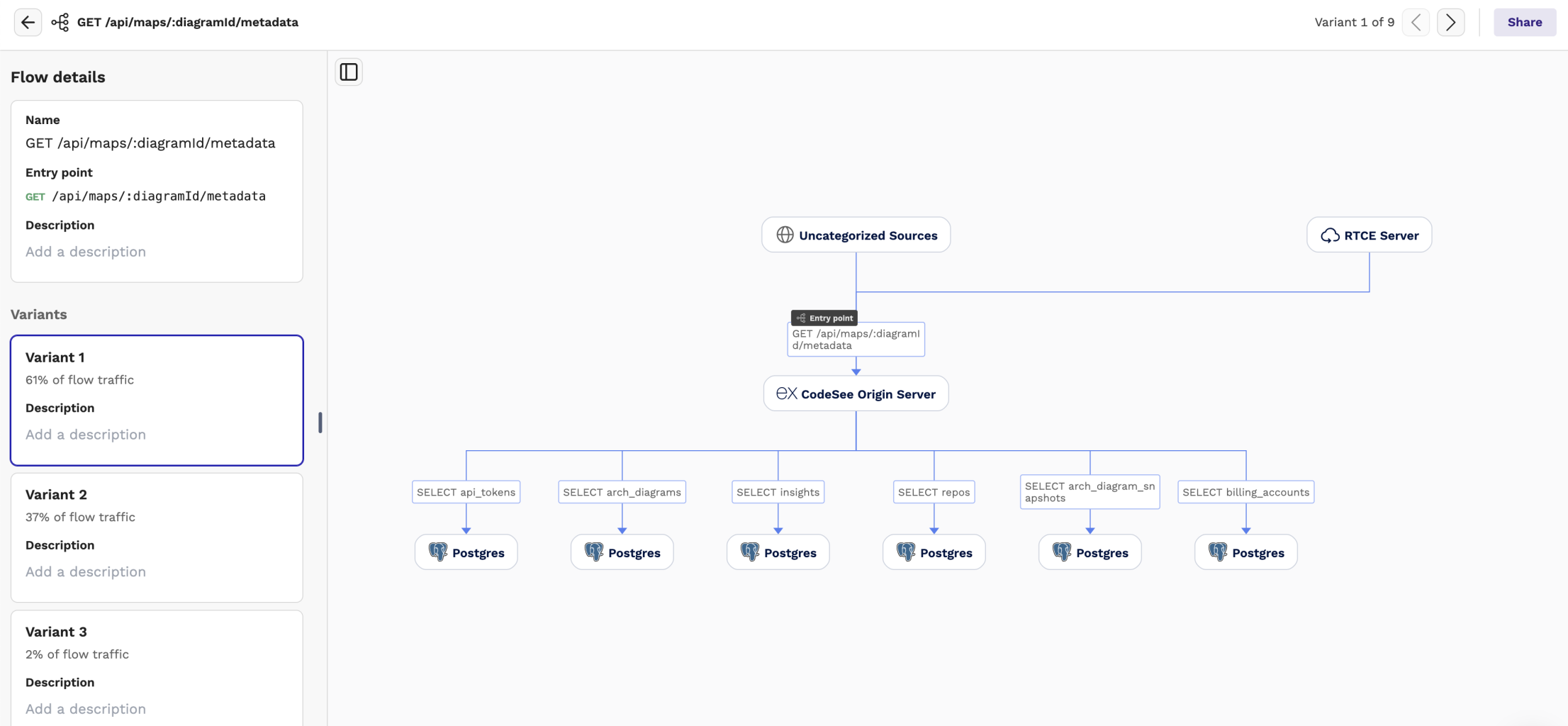Select the Uncategorized Sources node

[856, 235]
